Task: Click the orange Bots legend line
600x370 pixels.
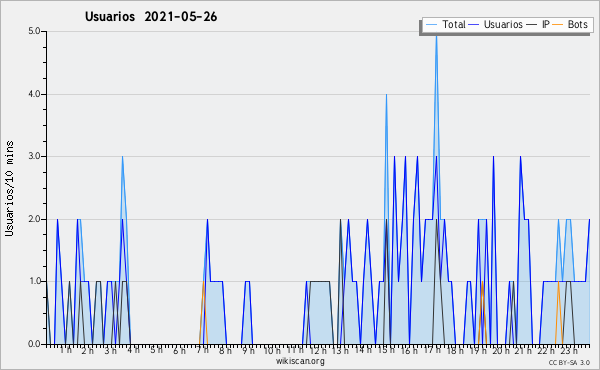Action: click(x=558, y=25)
